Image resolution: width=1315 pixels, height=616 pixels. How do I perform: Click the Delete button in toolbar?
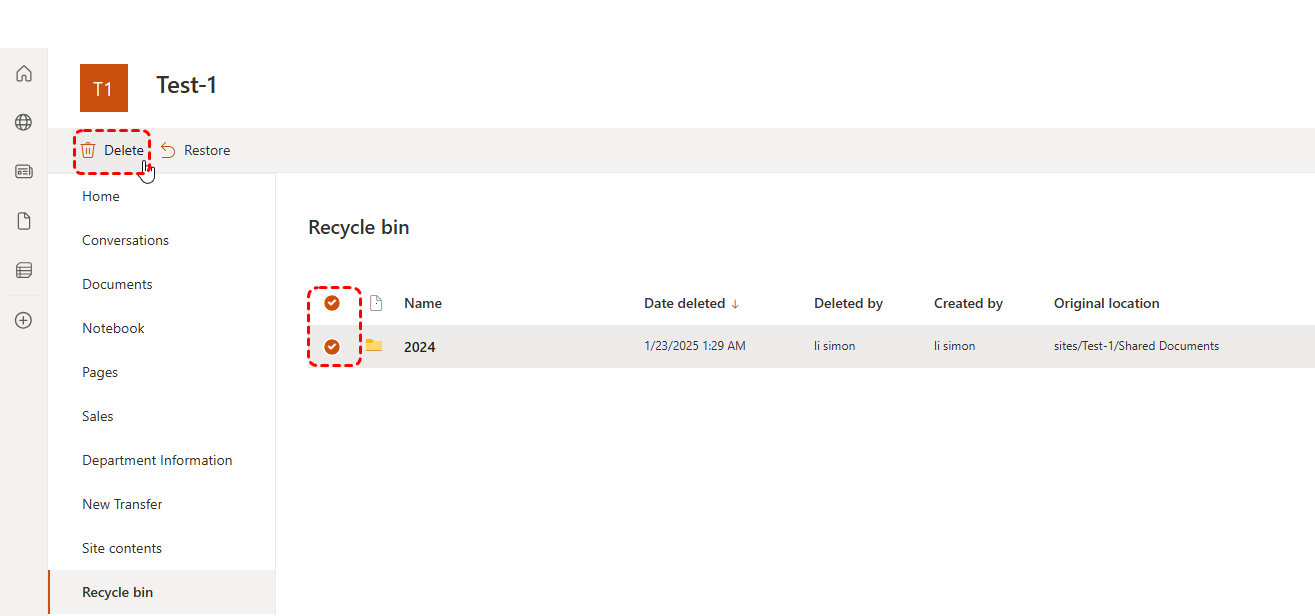[113, 150]
